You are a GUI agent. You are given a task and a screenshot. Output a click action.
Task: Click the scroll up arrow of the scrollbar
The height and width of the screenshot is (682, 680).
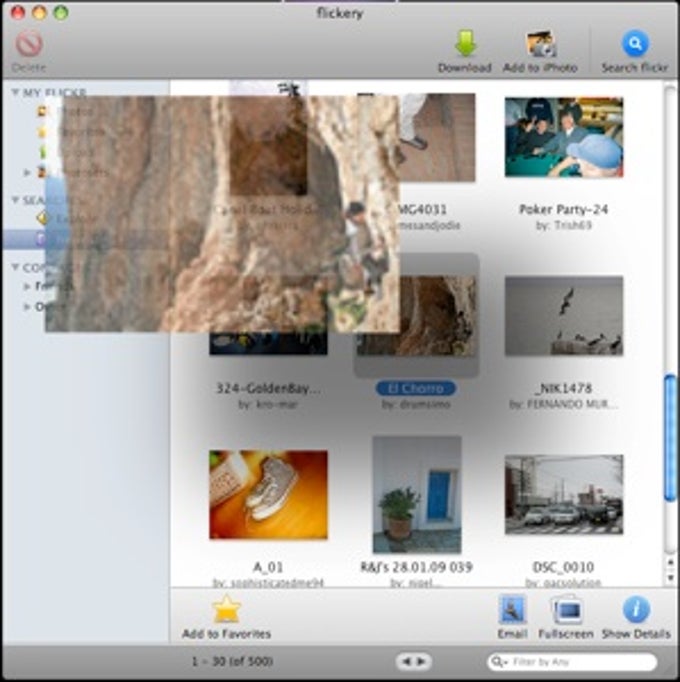coord(670,563)
